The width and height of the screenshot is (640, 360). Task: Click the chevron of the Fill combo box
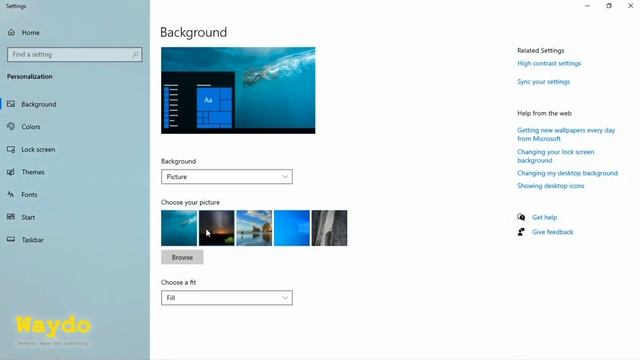(285, 298)
